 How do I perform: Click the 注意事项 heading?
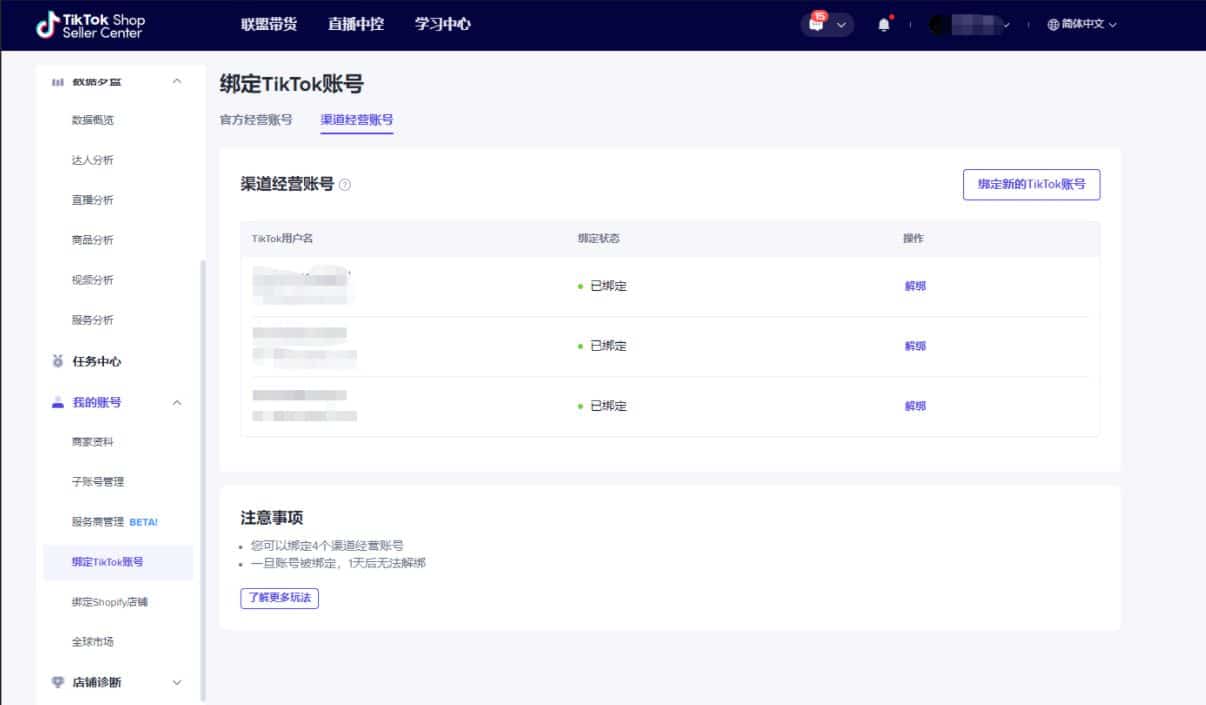(272, 518)
